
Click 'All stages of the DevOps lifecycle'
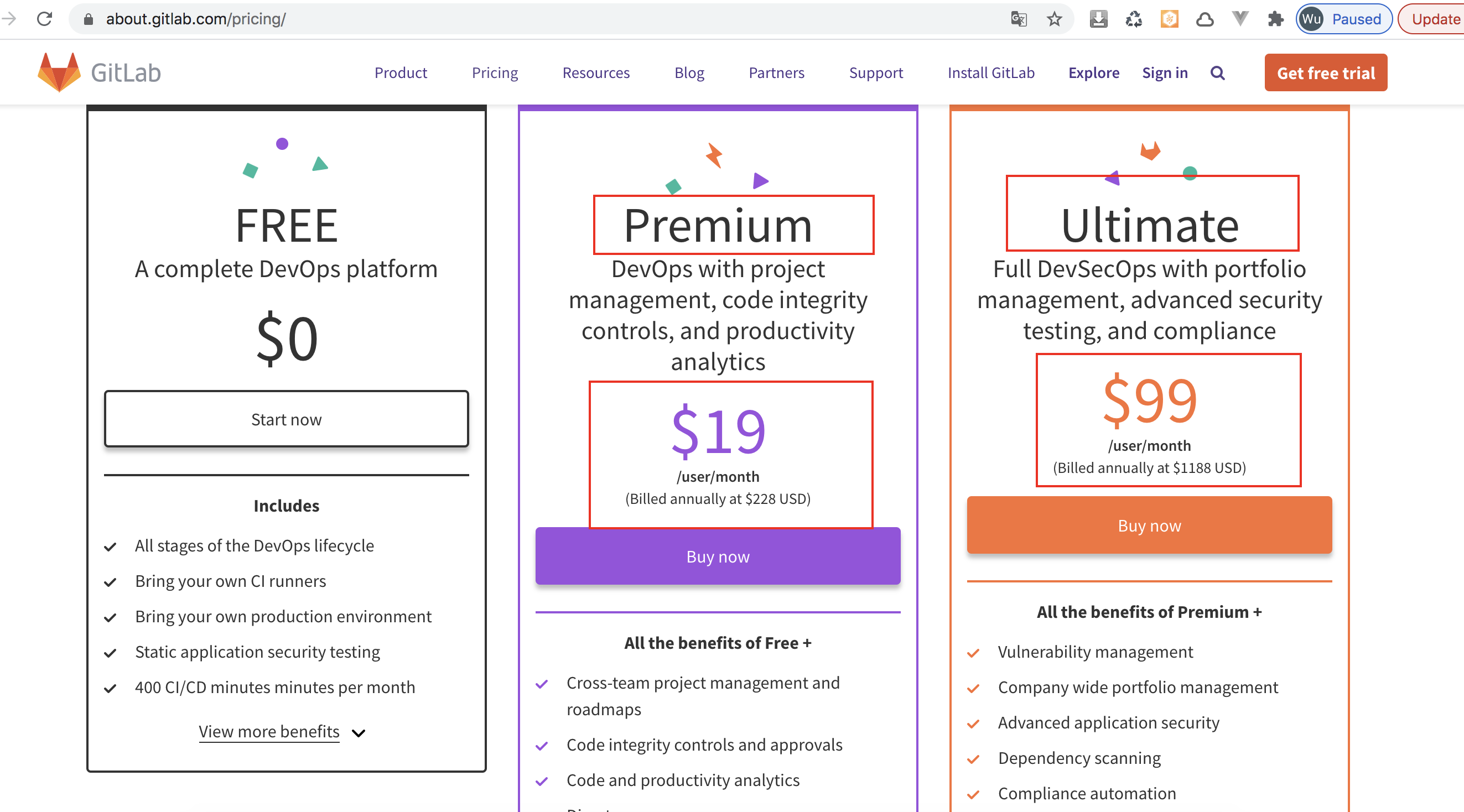coord(255,546)
